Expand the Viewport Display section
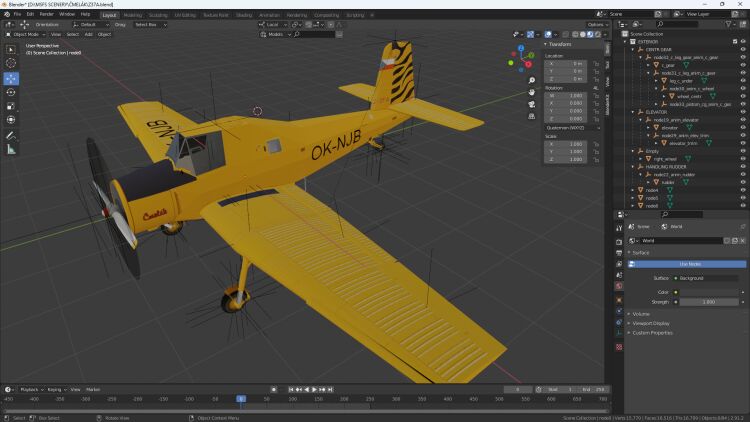This screenshot has height=422, width=750. [x=655, y=323]
